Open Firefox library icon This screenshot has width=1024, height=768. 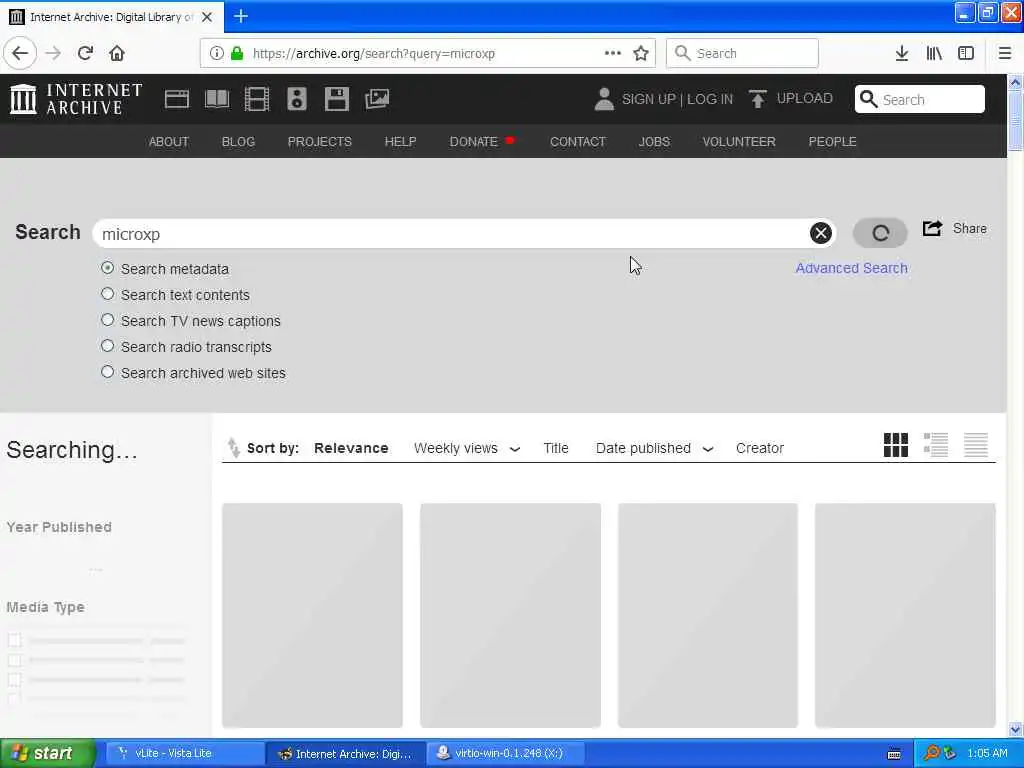[934, 54]
